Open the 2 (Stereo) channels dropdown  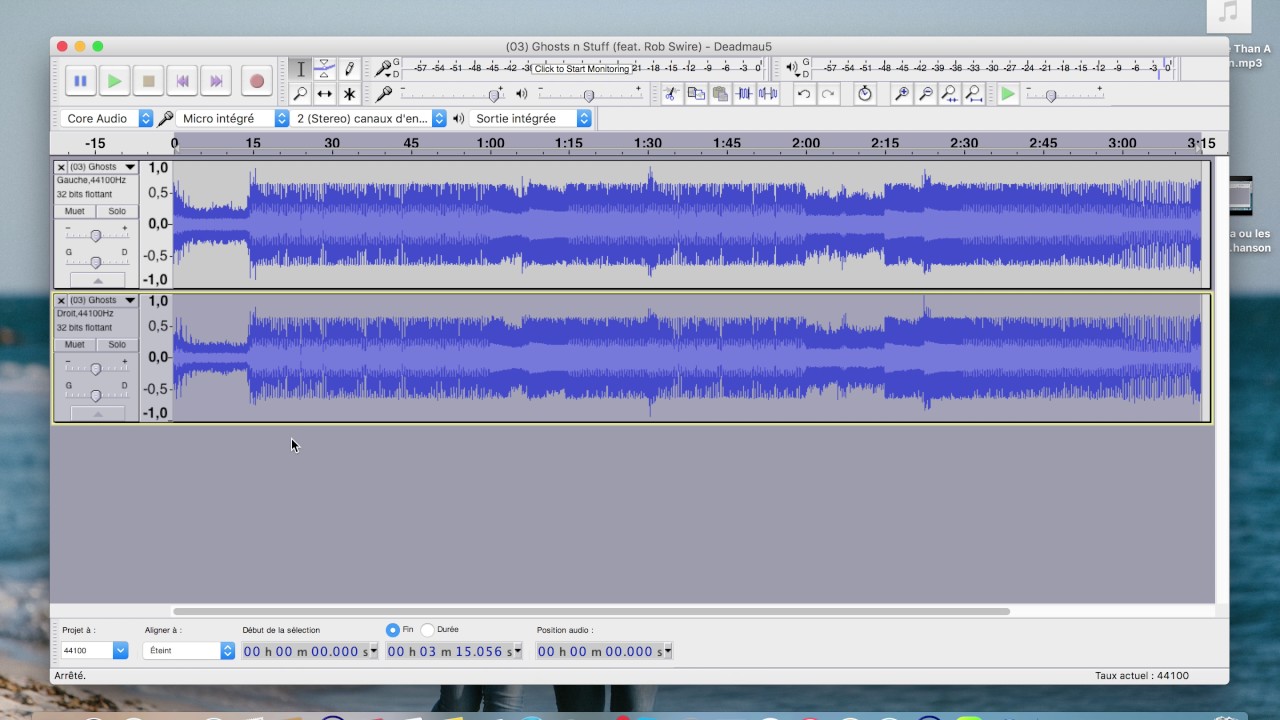[x=369, y=118]
